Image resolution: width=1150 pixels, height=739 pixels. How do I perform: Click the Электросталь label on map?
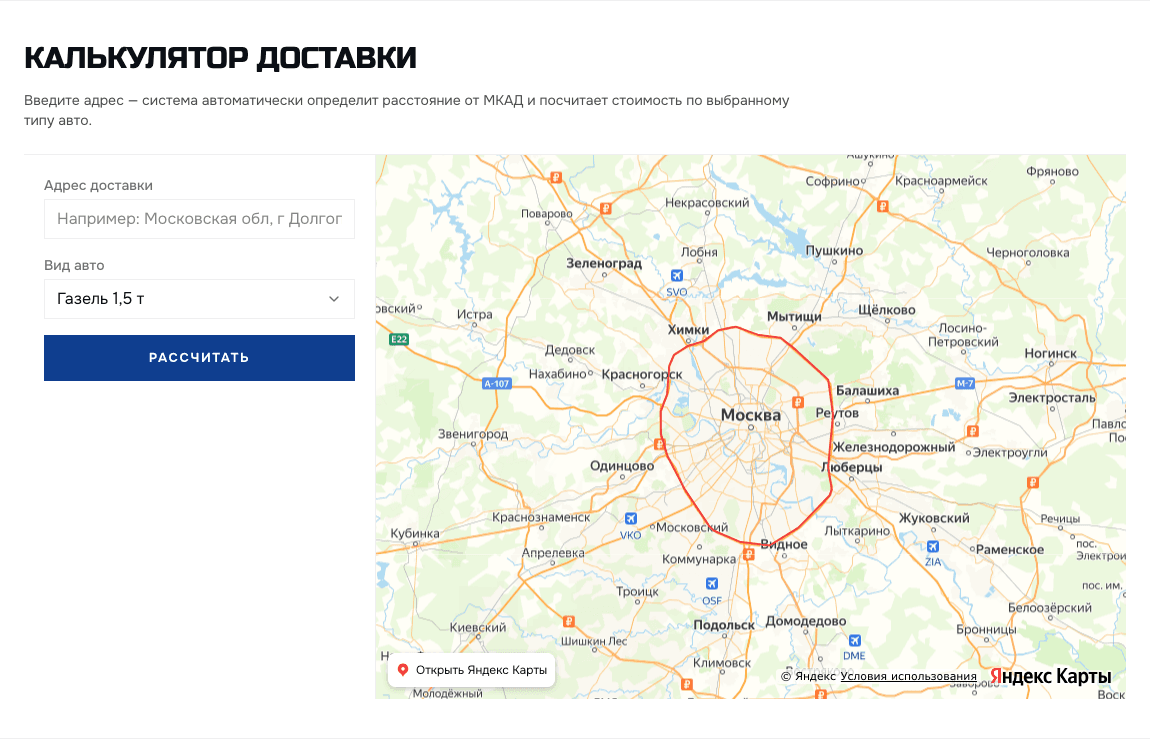coord(1052,397)
